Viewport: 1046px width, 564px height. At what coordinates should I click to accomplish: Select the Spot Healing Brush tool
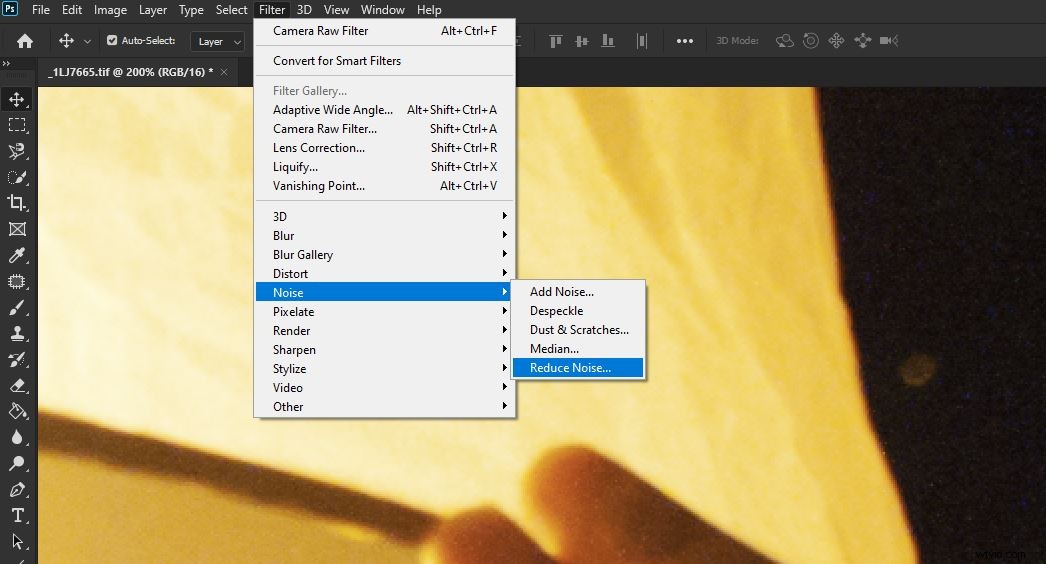click(17, 281)
